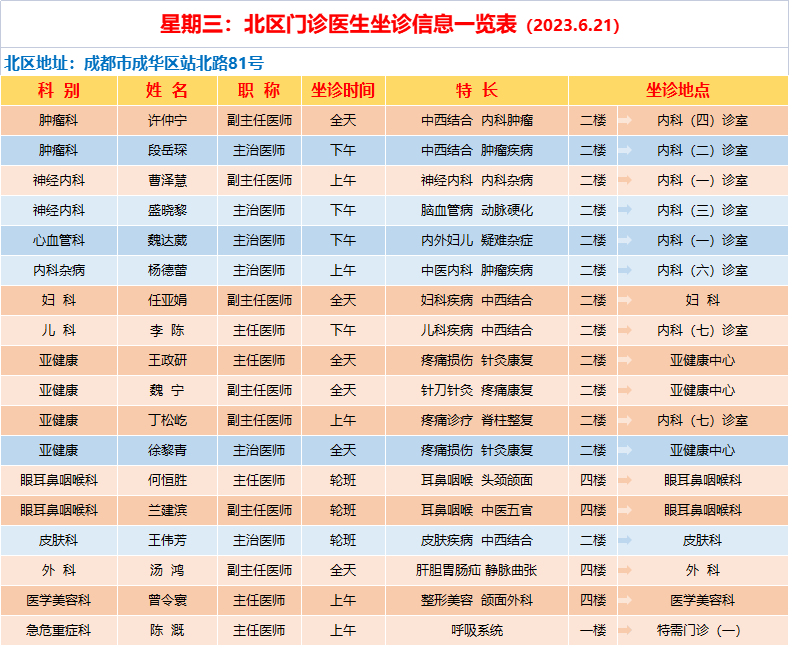Click 心血管科 in the department column
This screenshot has width=796, height=646.
tap(59, 240)
